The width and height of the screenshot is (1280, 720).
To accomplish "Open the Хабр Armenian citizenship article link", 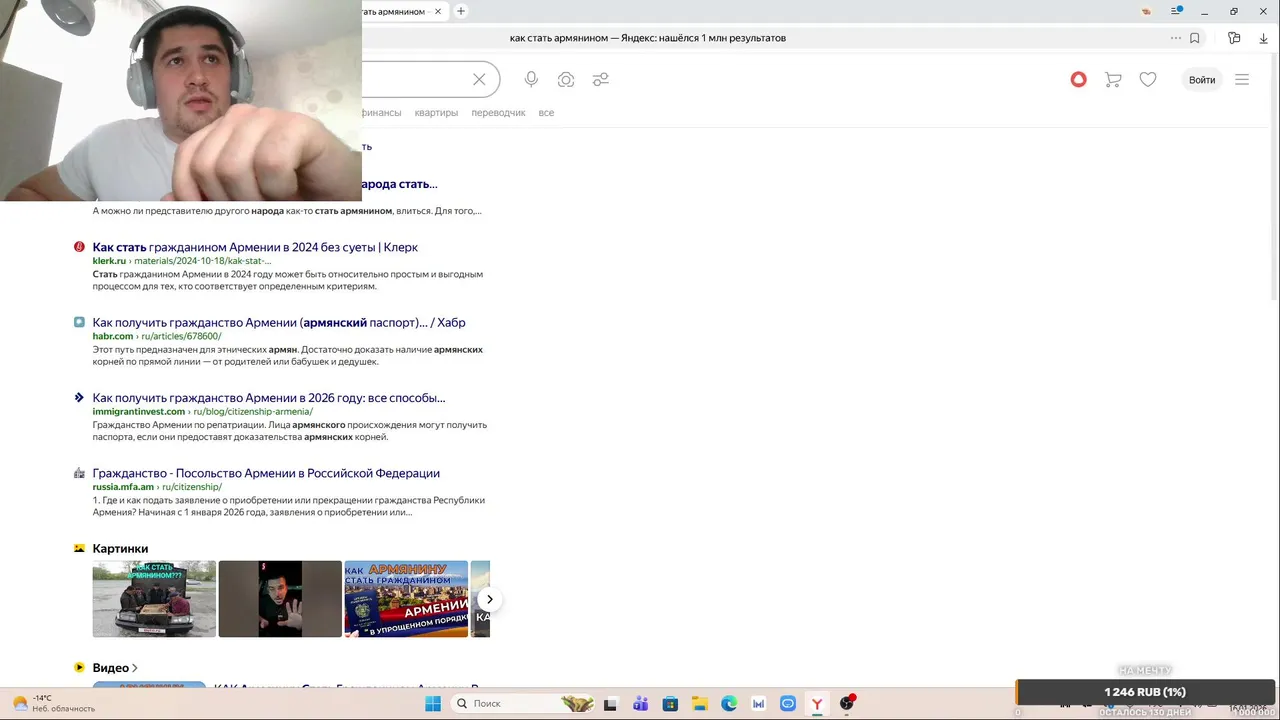I will point(279,323).
